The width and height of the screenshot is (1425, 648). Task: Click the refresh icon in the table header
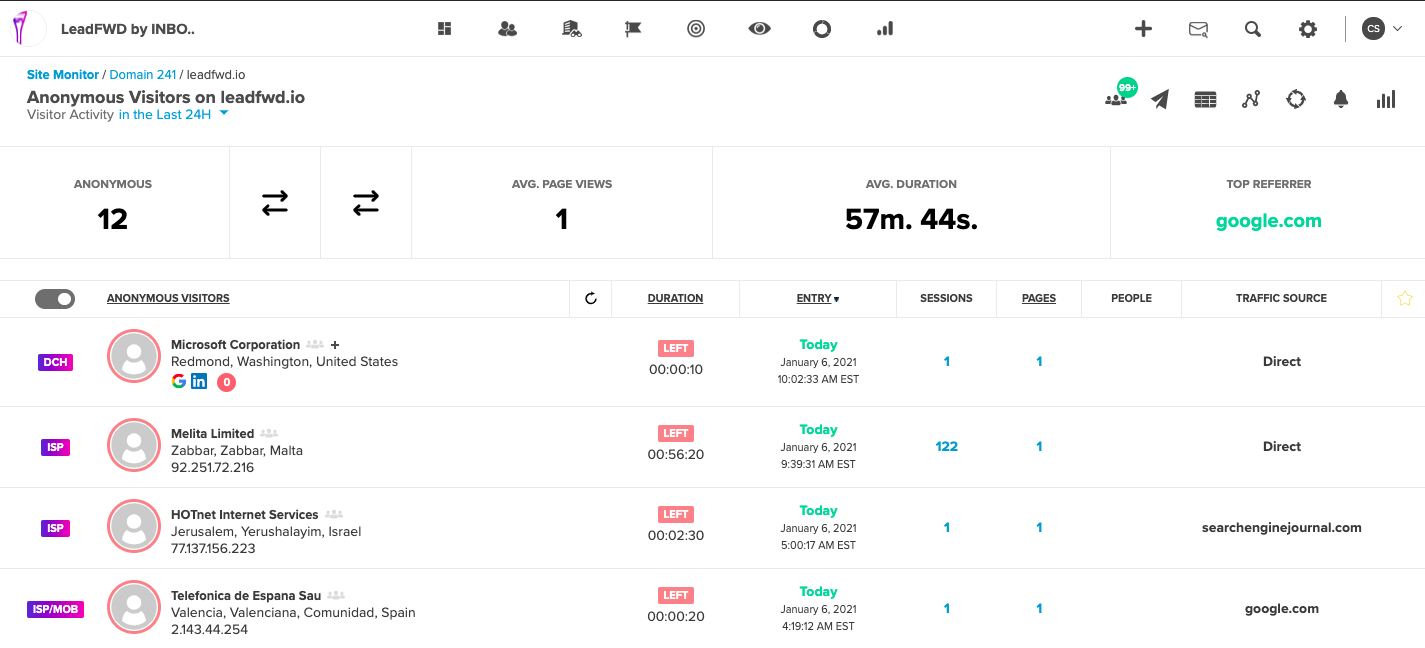point(591,299)
